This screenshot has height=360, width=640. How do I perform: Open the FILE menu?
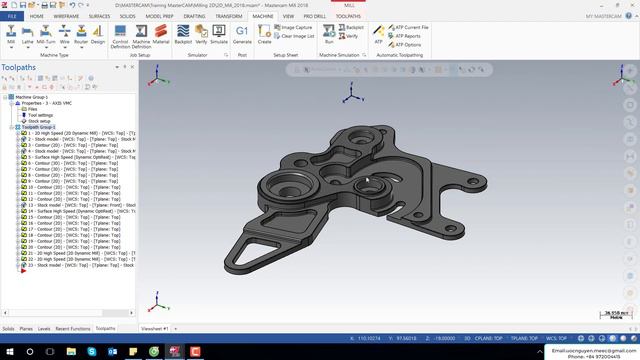pos(12,16)
